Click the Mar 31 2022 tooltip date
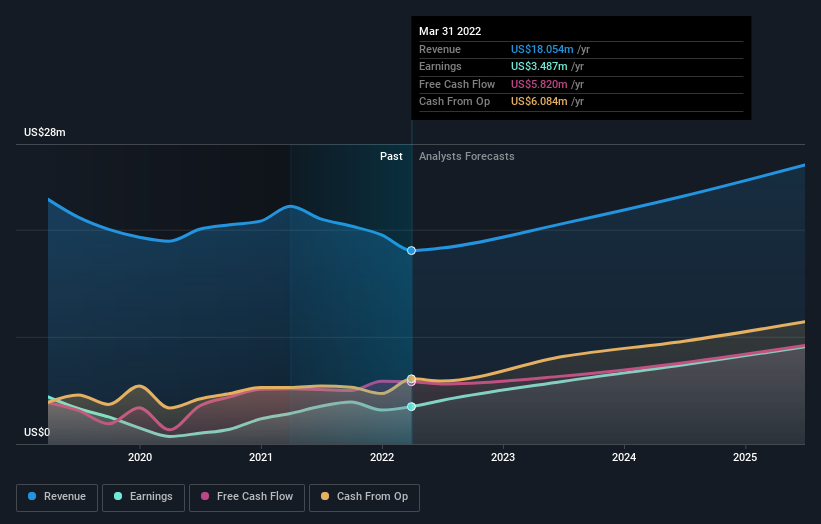 point(450,31)
